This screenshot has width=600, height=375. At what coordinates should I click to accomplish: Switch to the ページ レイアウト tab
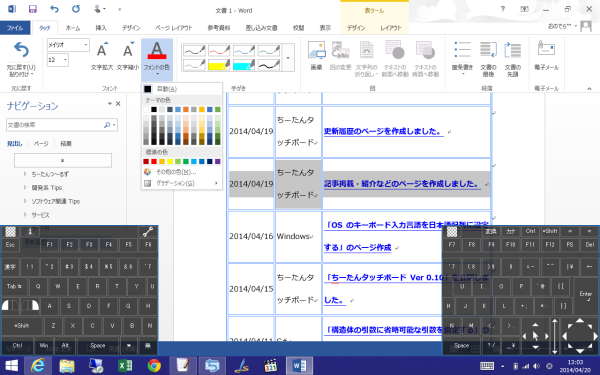pyautogui.click(x=174, y=28)
